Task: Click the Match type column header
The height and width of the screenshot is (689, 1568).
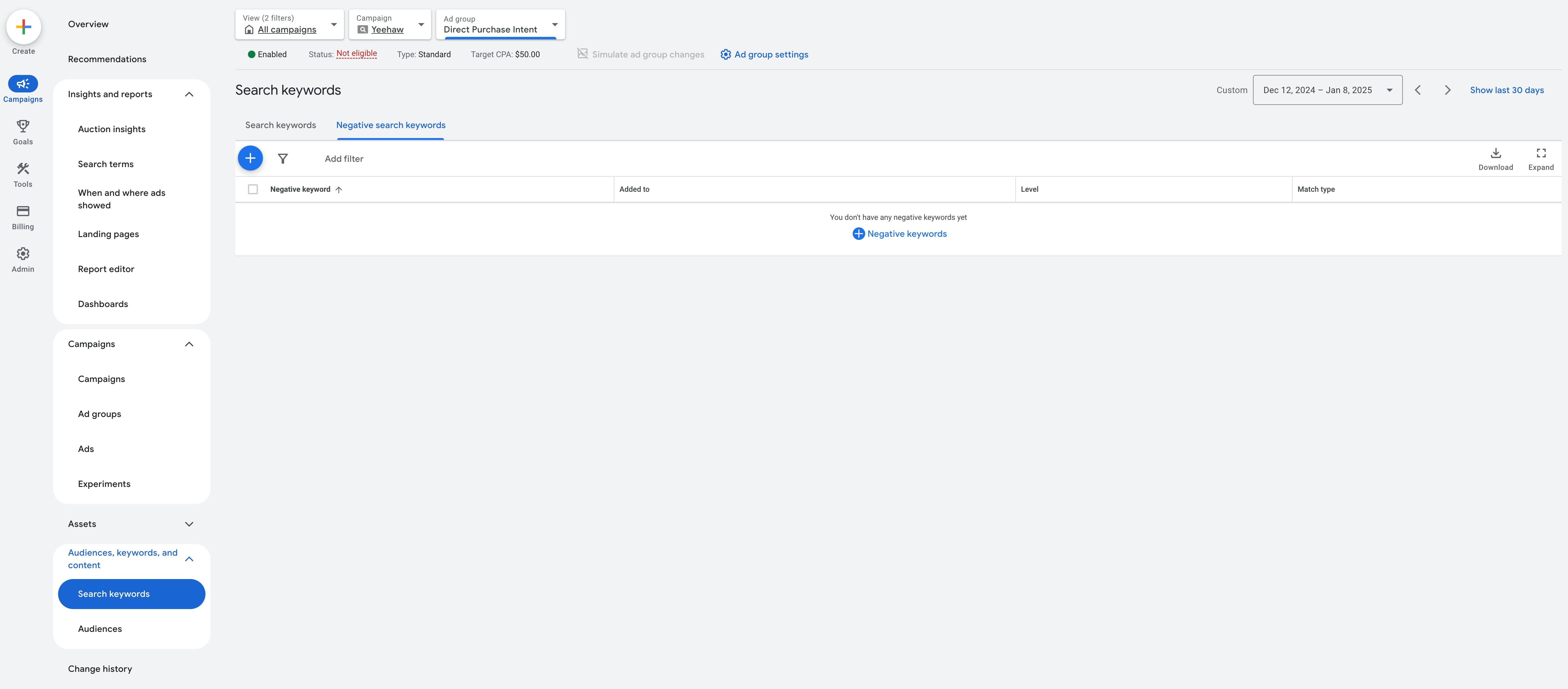Action: 1315,189
